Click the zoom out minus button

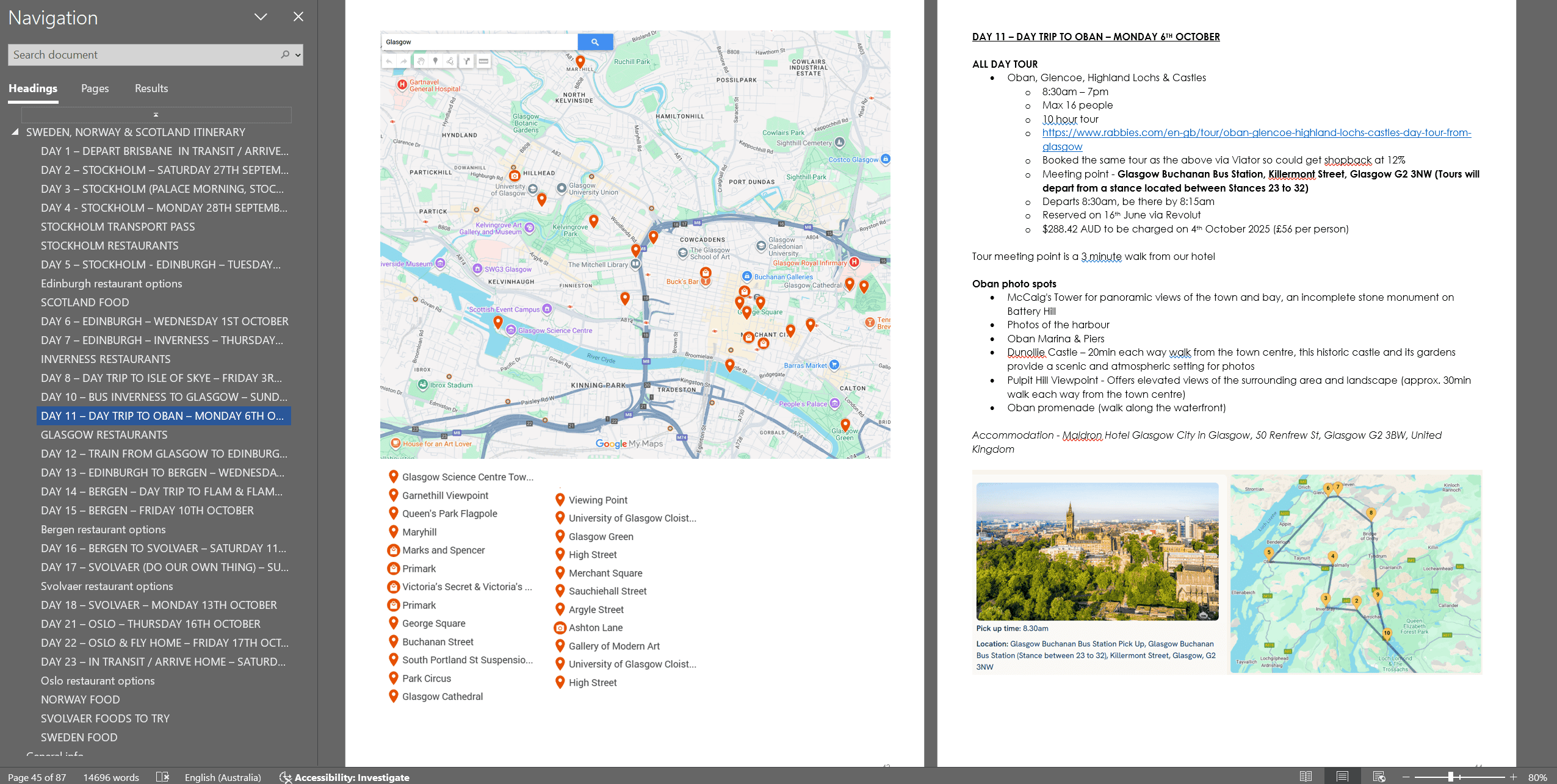click(1406, 777)
